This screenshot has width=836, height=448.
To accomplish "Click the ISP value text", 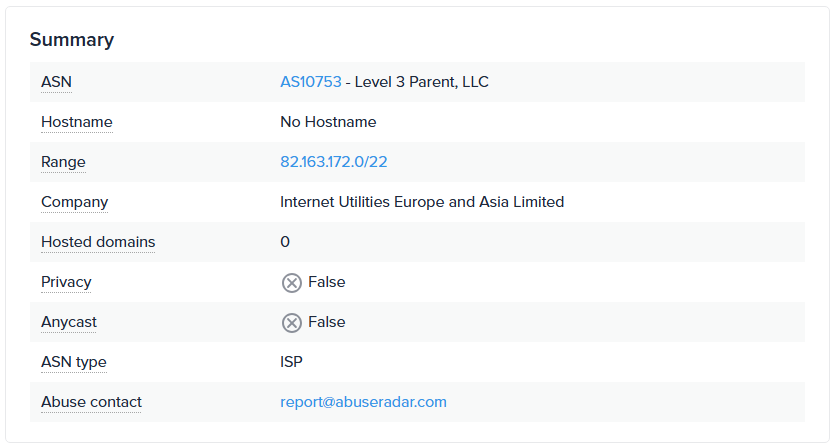I will pos(292,362).
